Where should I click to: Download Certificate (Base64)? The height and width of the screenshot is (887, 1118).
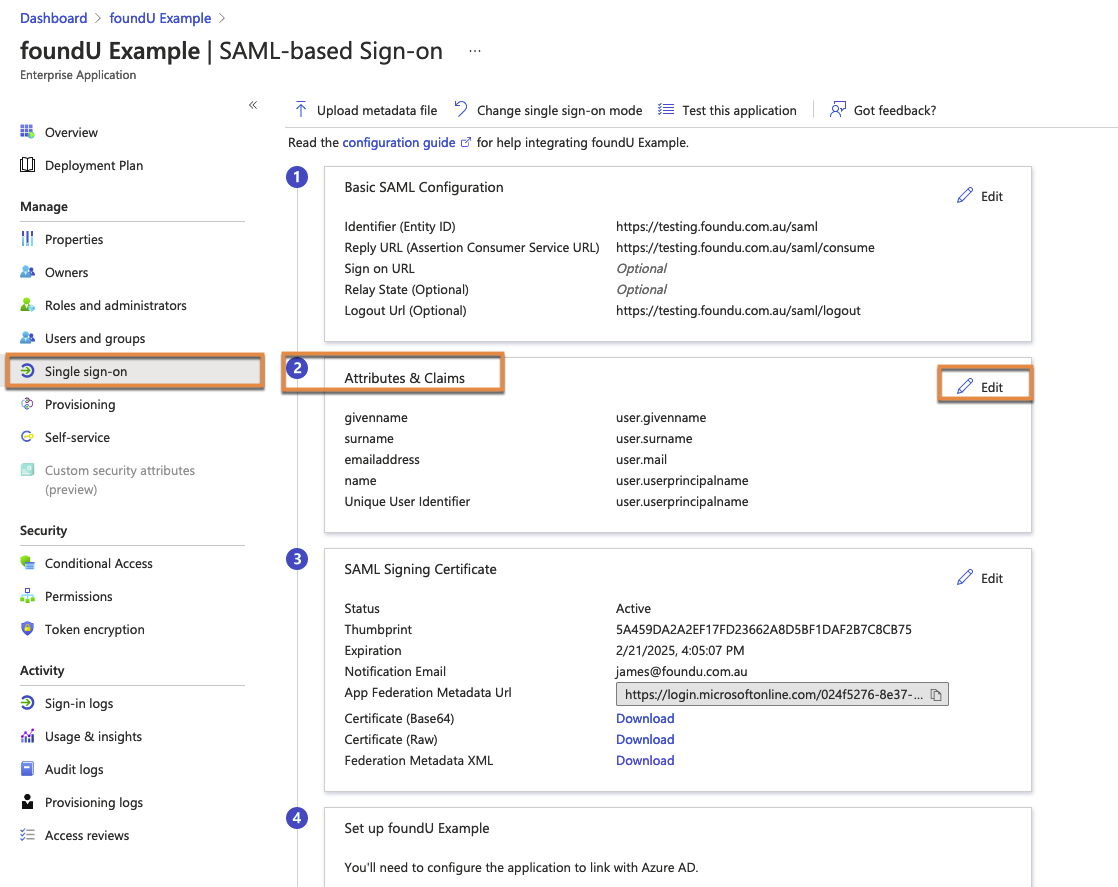(645, 718)
